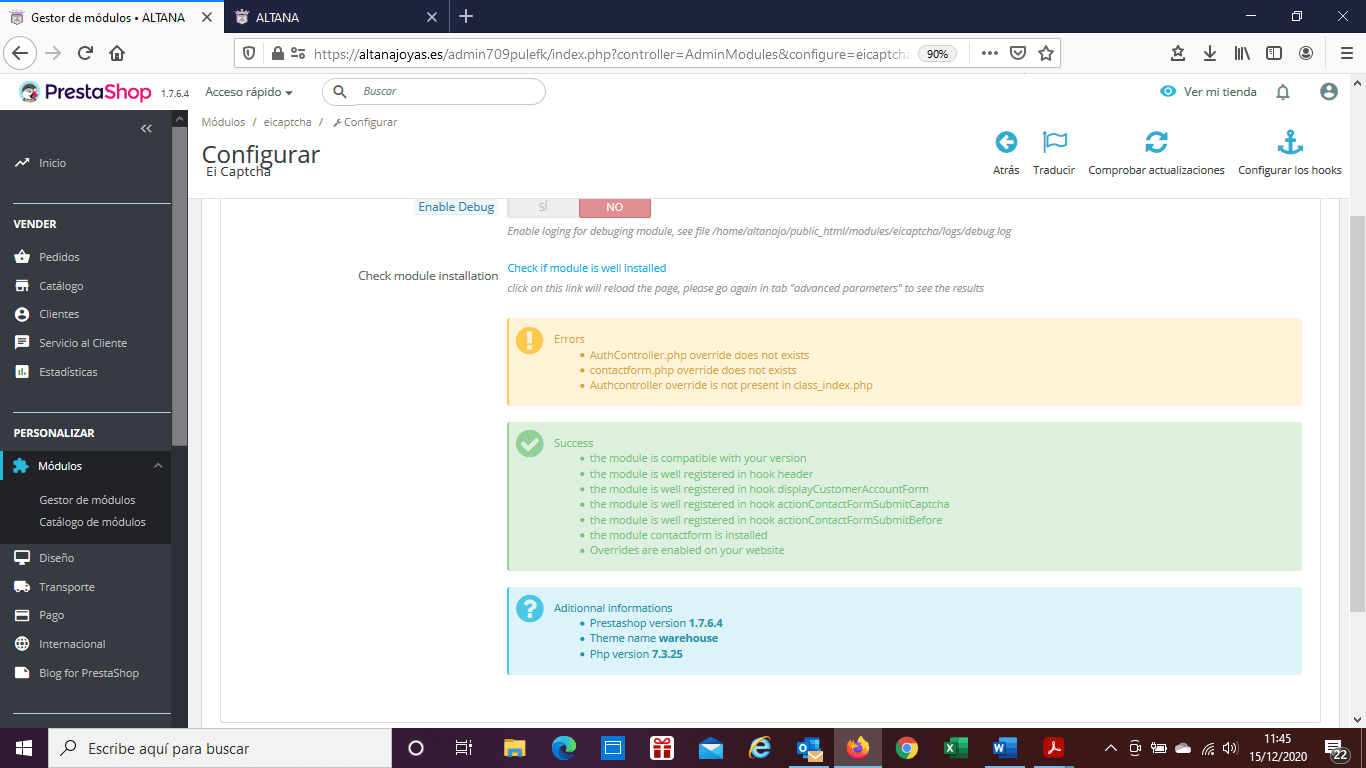Open Servicio al Cliente menu
The image size is (1366, 768).
tap(83, 343)
